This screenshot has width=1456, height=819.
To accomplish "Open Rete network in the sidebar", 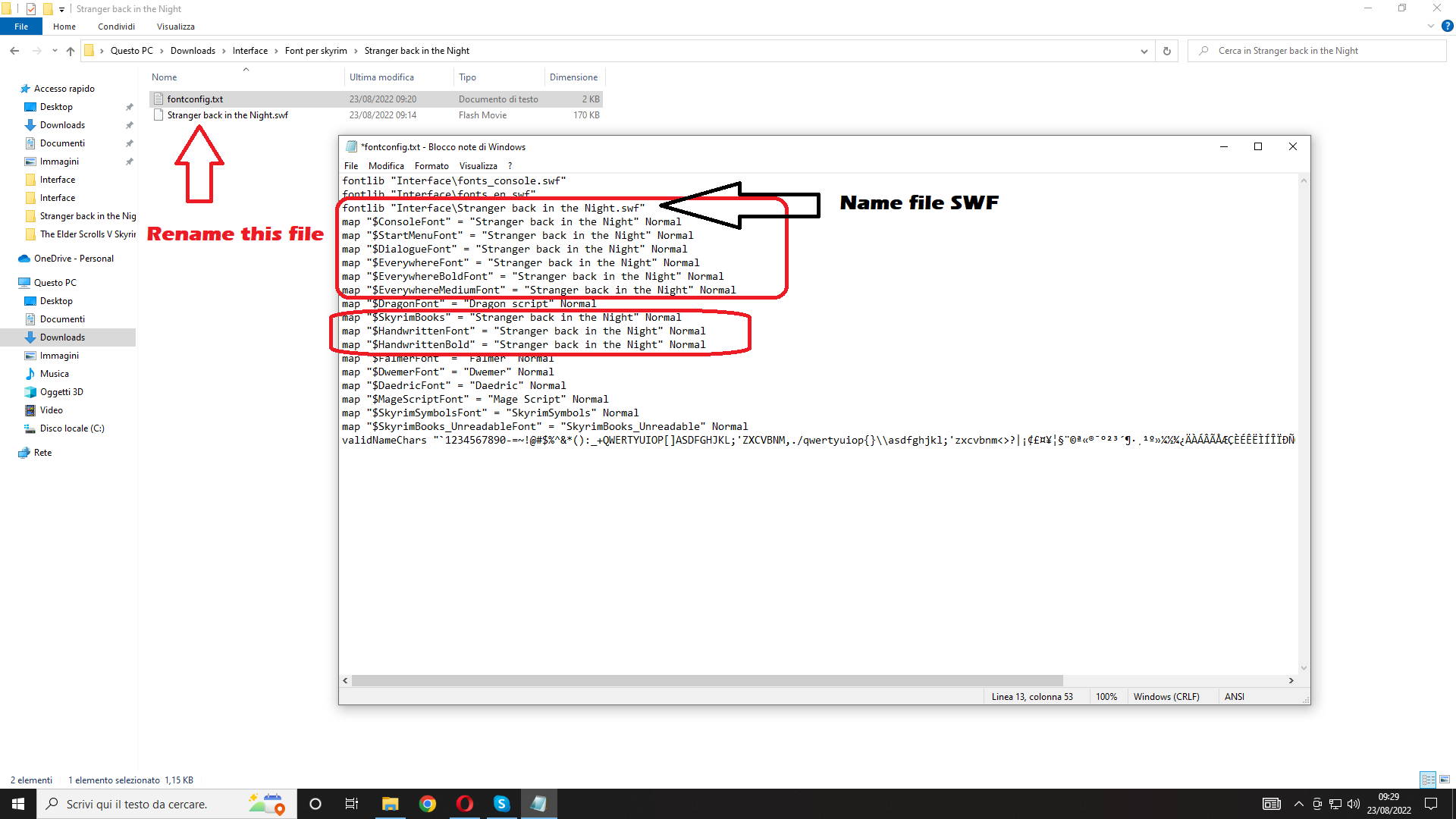I will 42,453.
